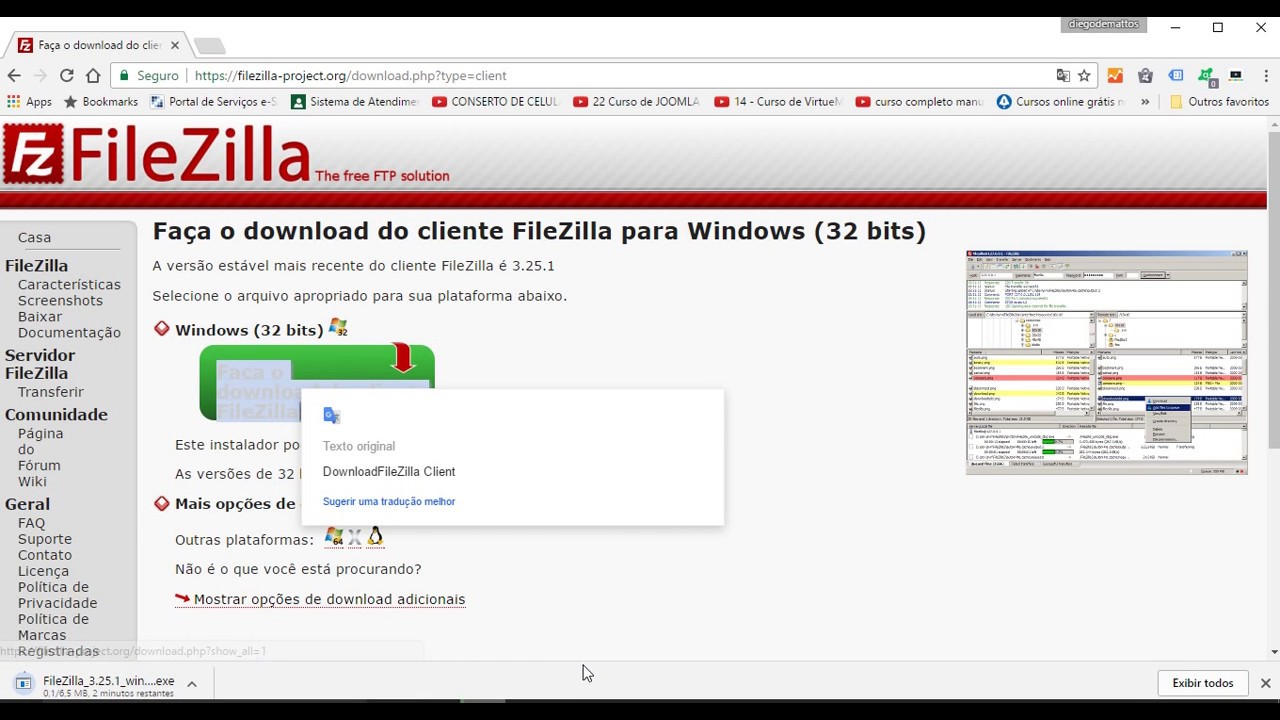Open the Fórum sidebar link
Image resolution: width=1280 pixels, height=720 pixels.
(x=39, y=465)
